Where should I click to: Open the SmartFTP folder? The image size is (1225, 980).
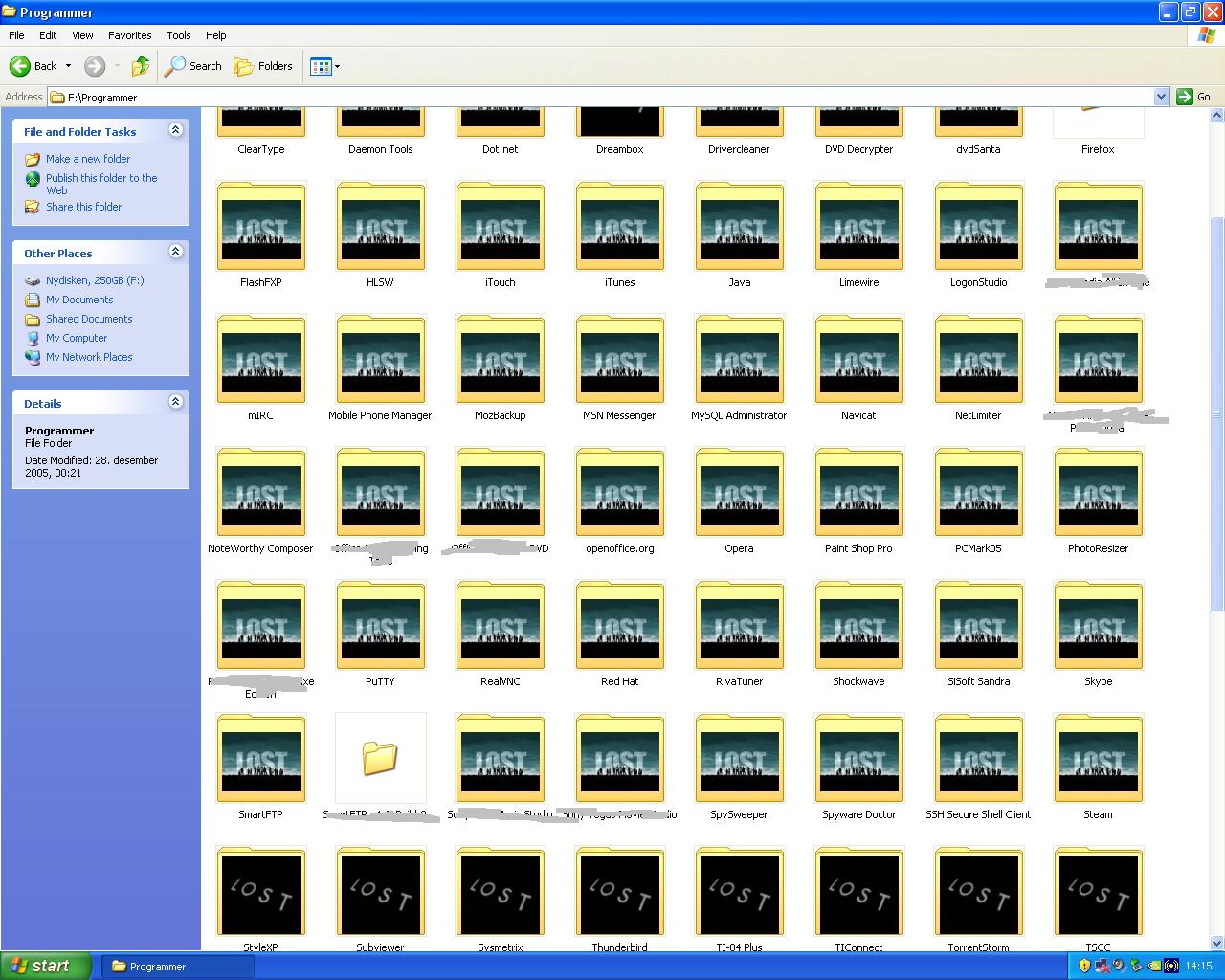point(260,758)
